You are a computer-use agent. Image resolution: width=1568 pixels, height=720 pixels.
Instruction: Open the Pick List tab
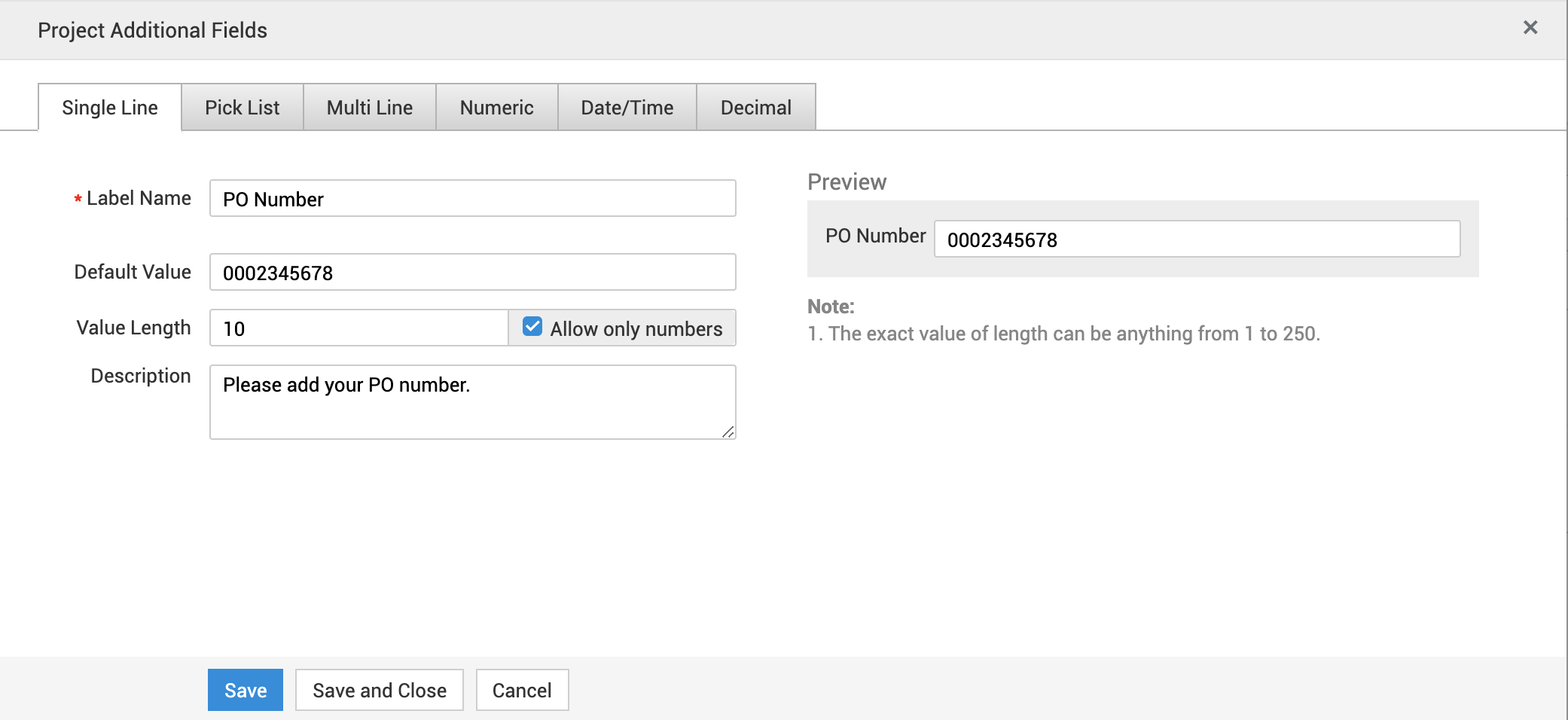(242, 108)
